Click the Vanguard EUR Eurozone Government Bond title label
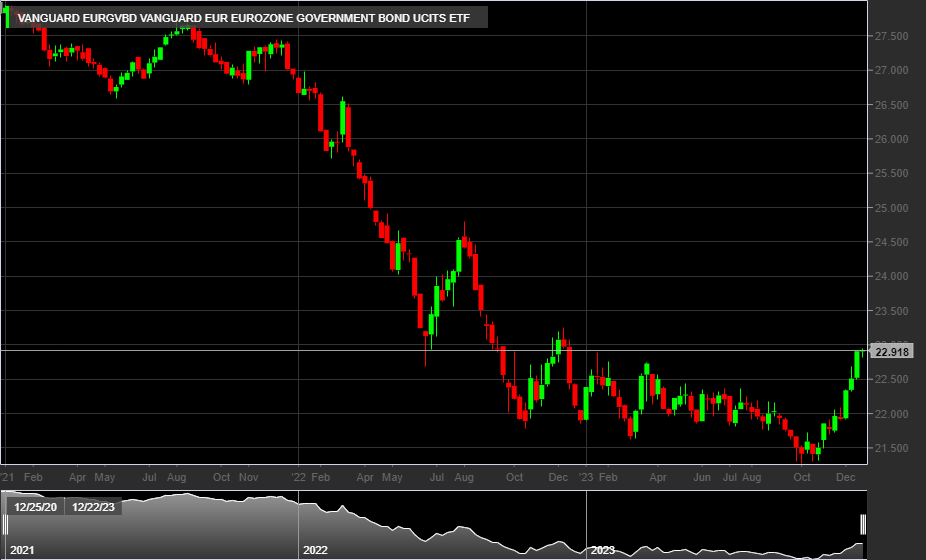 tap(244, 18)
